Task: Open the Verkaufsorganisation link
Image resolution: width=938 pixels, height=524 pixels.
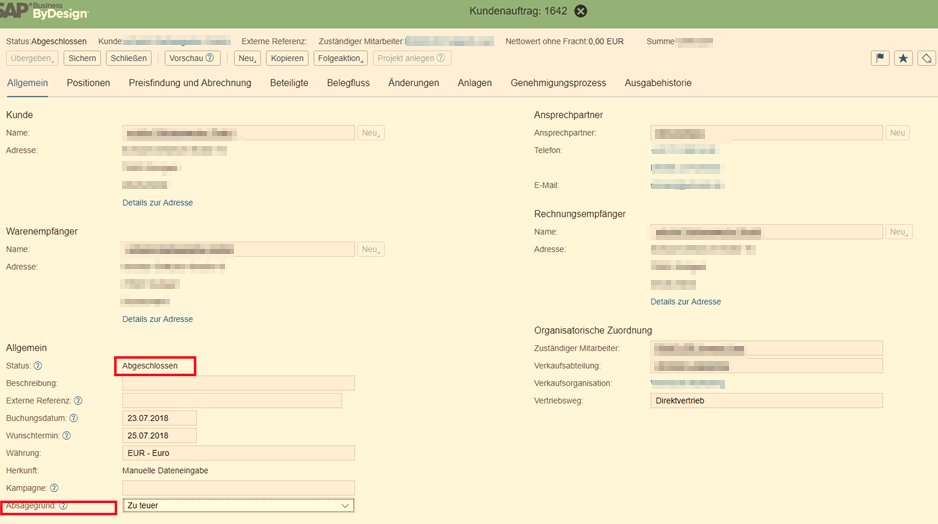Action: pyautogui.click(x=687, y=383)
